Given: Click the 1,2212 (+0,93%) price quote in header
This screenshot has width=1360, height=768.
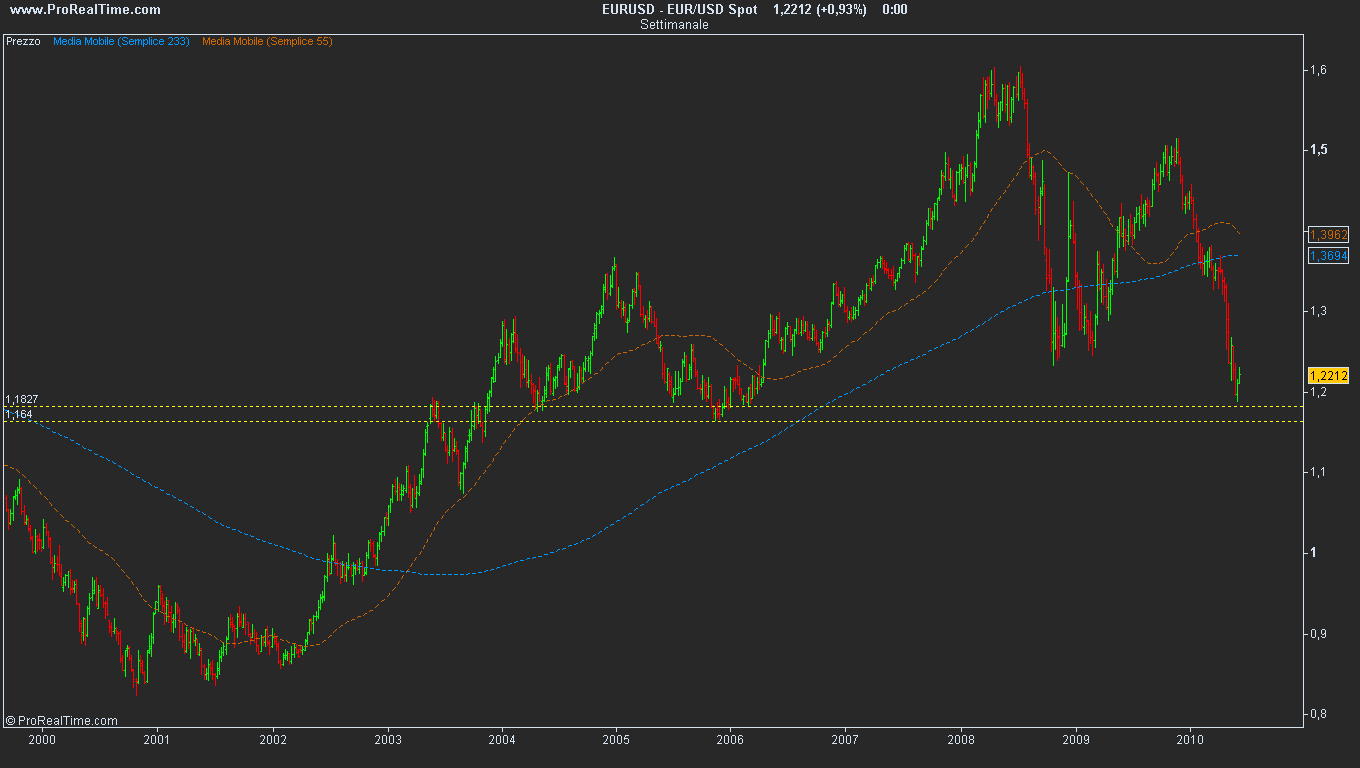Looking at the screenshot, I should coord(820,9).
